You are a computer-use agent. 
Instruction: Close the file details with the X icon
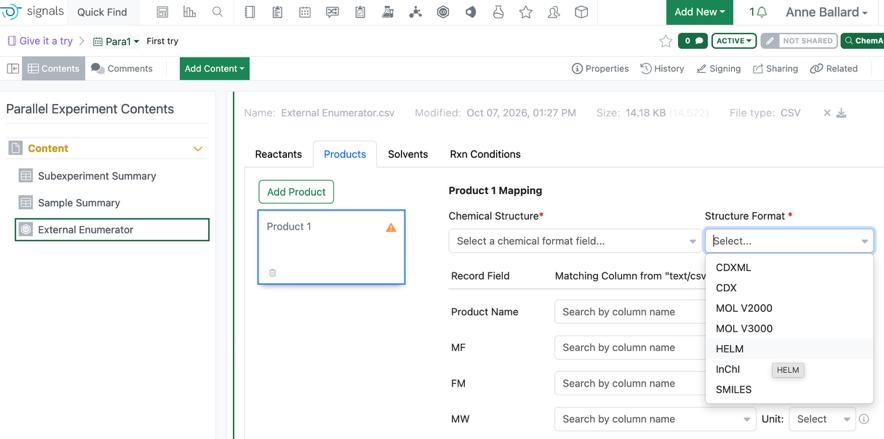pyautogui.click(x=827, y=113)
